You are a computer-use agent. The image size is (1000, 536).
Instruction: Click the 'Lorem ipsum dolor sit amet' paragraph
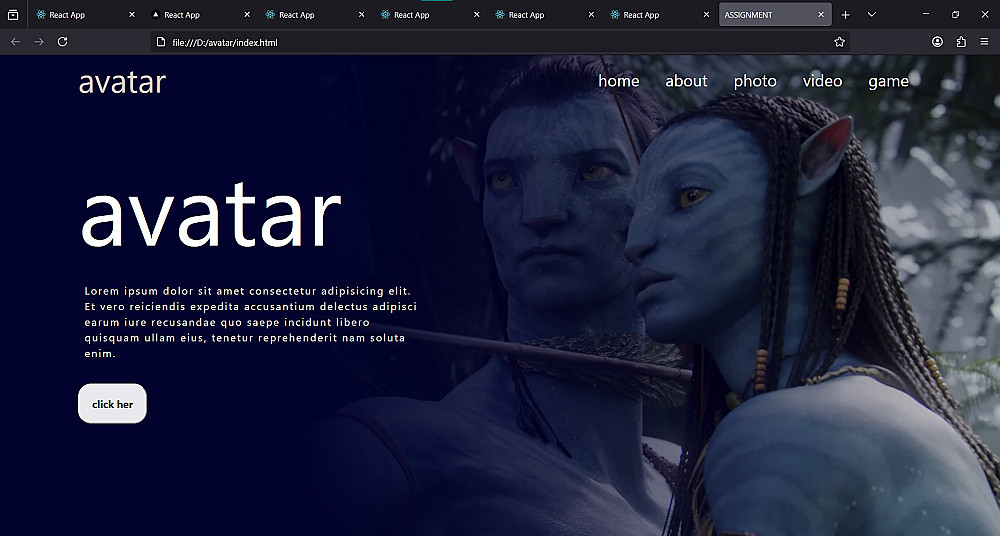coord(251,322)
